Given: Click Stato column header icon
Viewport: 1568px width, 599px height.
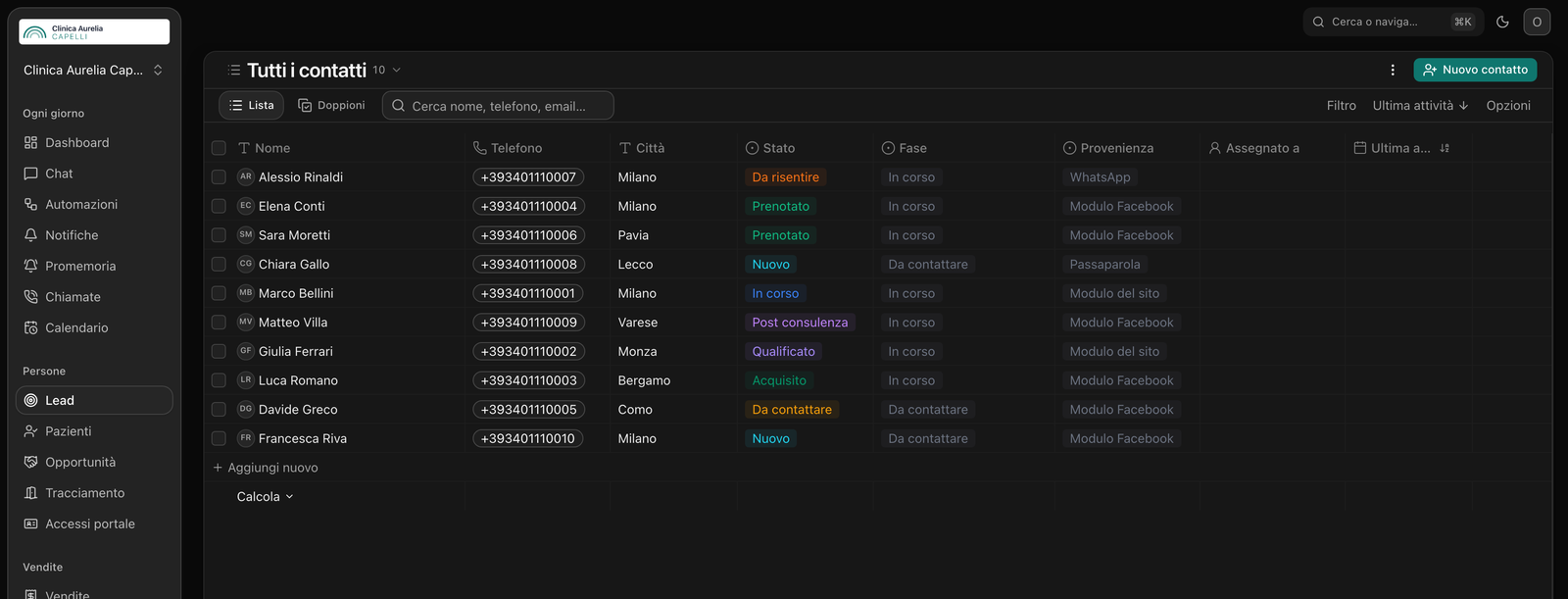Looking at the screenshot, I should 752,148.
